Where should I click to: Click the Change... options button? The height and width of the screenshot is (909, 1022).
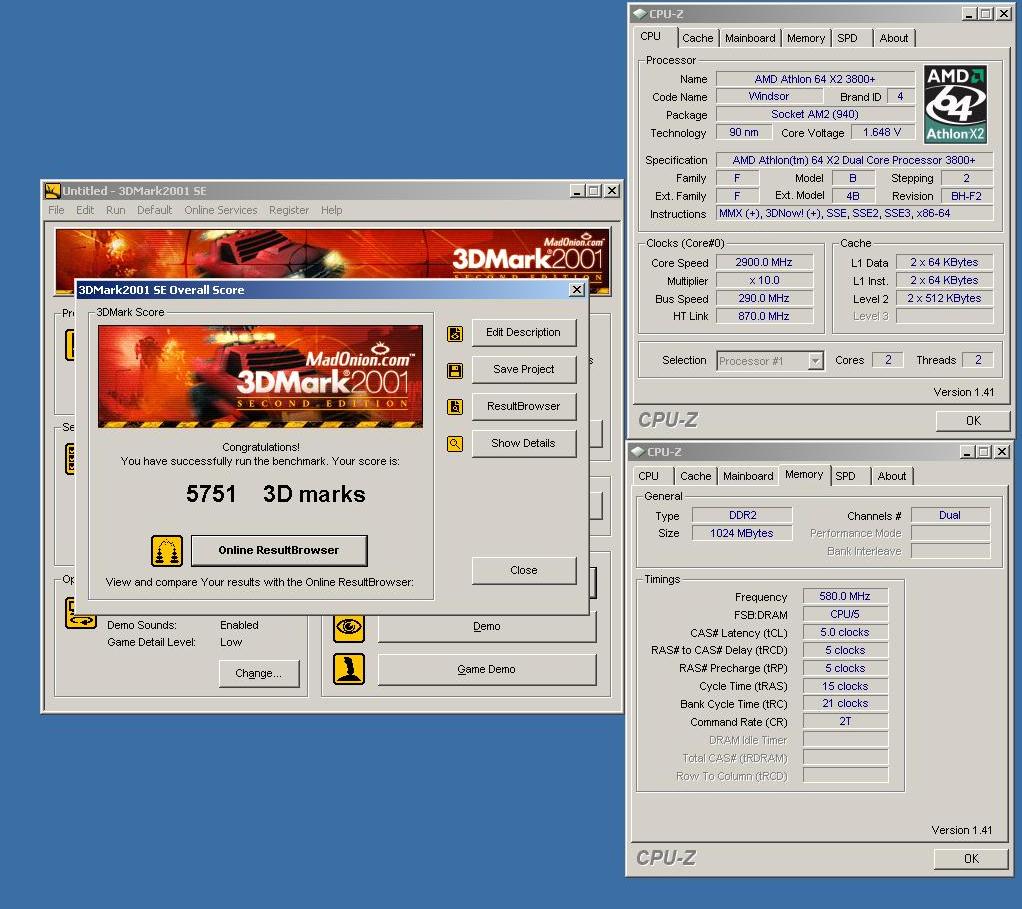coord(259,674)
